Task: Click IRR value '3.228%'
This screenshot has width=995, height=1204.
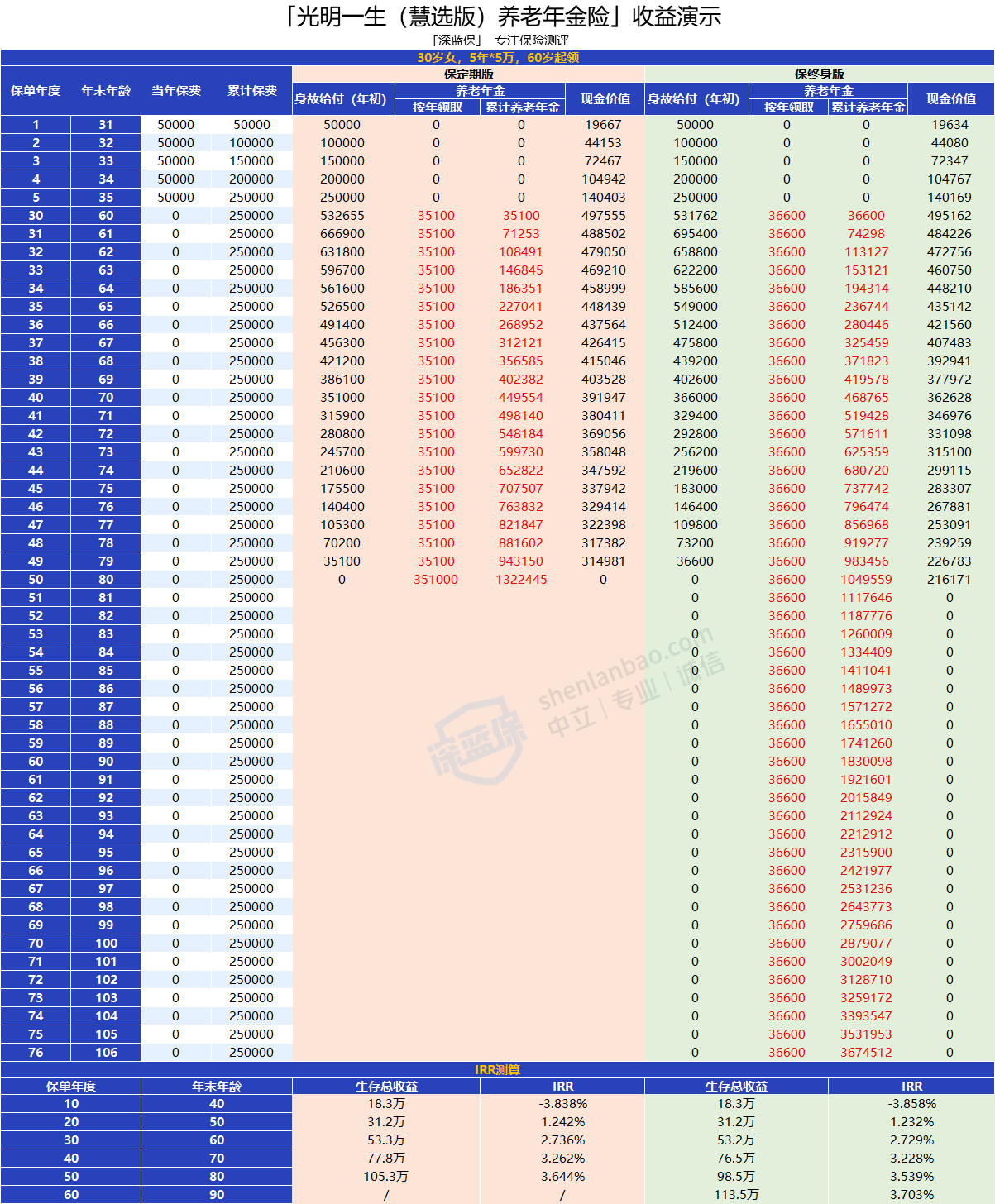Action: 911,1159
